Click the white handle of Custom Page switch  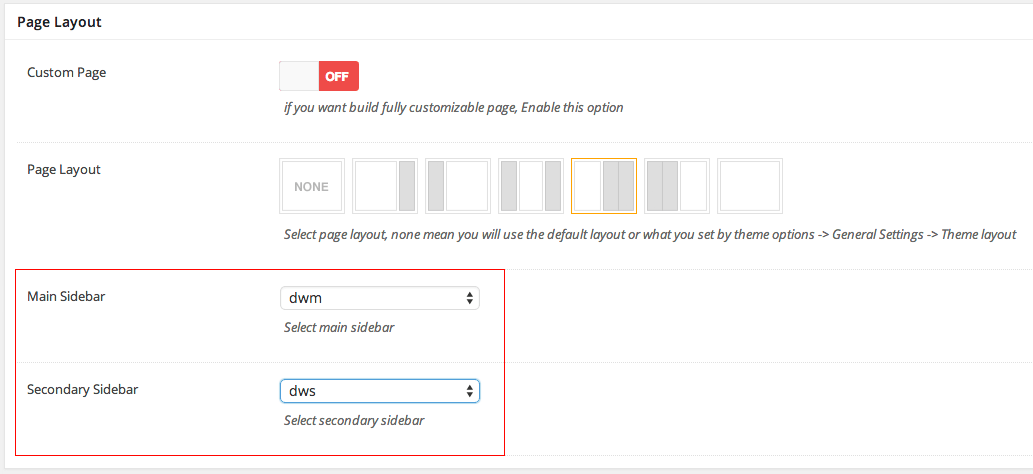pyautogui.click(x=299, y=76)
